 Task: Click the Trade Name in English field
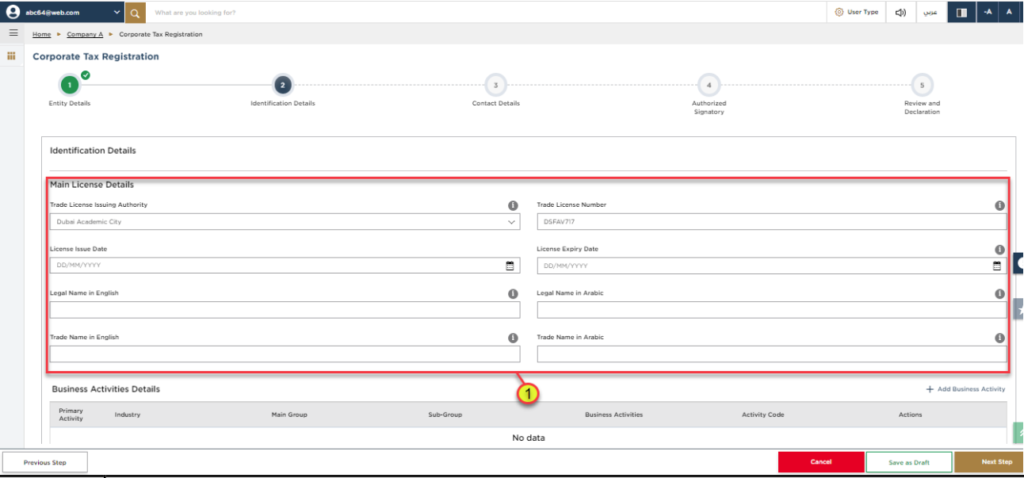(285, 354)
